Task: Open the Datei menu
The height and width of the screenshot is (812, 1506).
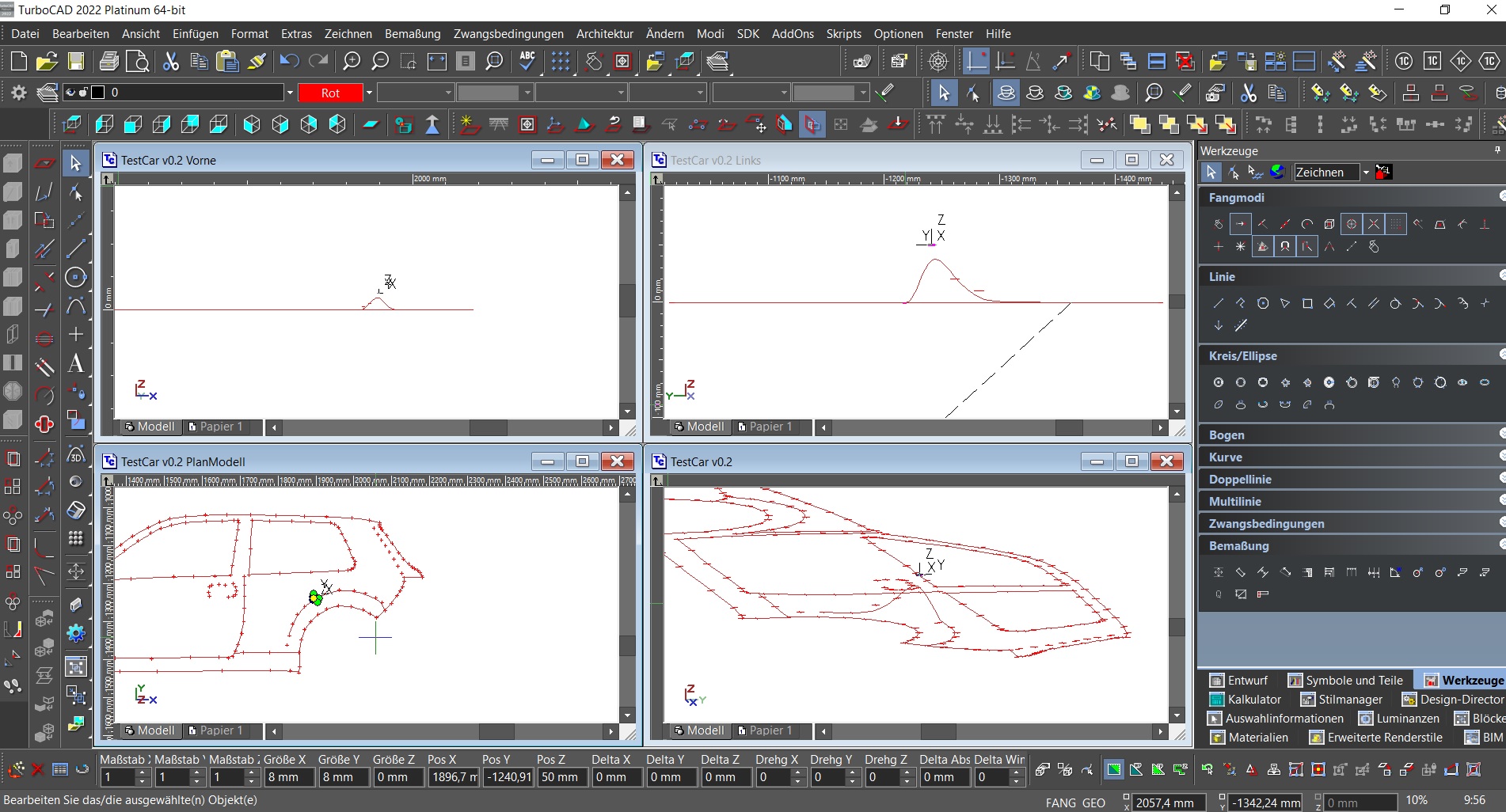Action: [x=25, y=33]
